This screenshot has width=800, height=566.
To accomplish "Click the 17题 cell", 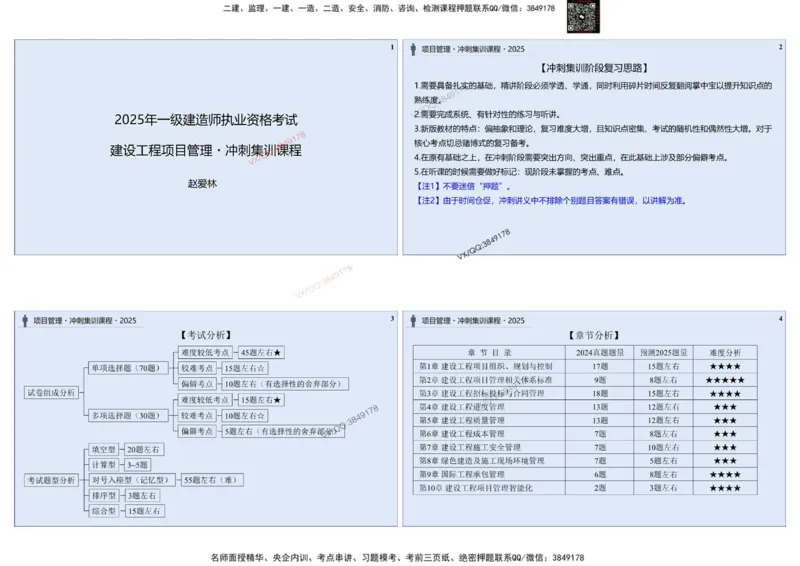I will pyautogui.click(x=599, y=366).
